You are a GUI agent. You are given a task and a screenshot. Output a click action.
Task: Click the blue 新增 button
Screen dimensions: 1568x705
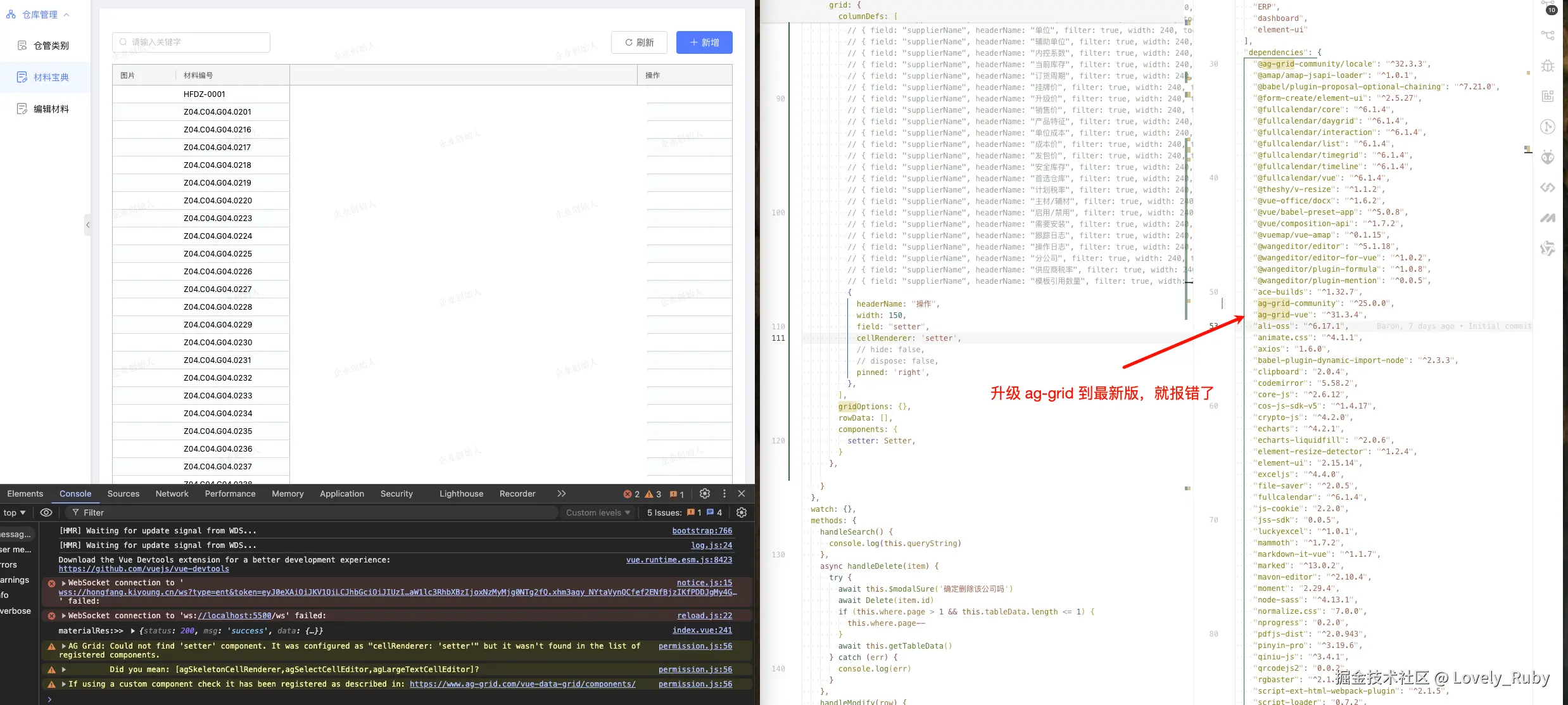pyautogui.click(x=704, y=42)
